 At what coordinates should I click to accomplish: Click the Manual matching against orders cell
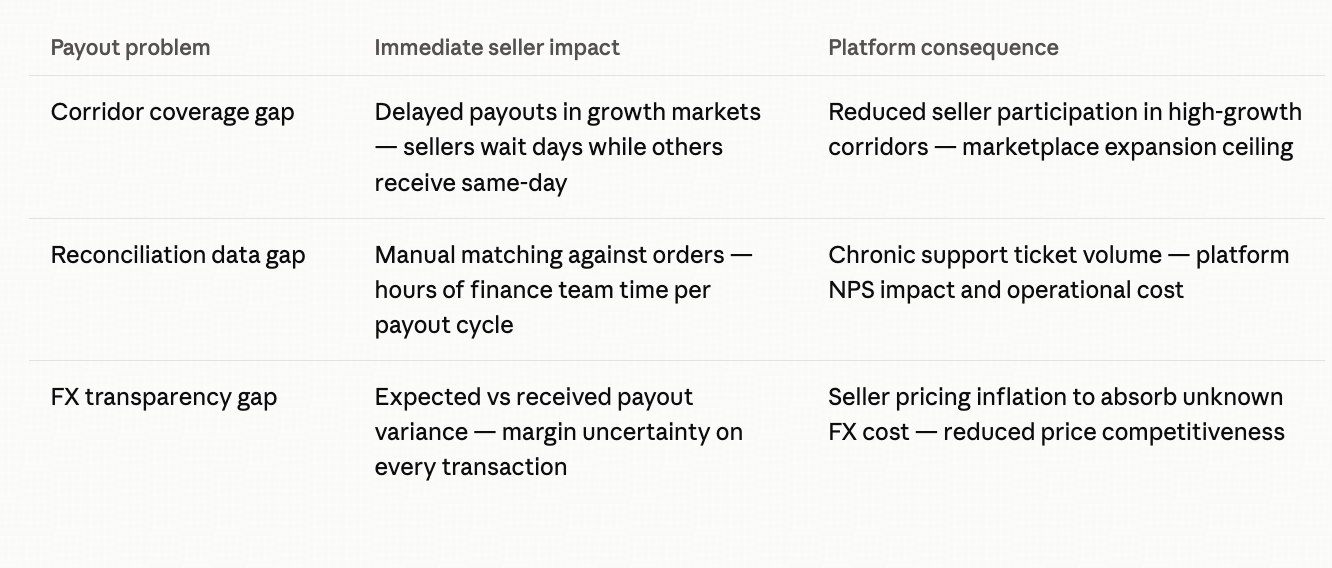coord(564,290)
